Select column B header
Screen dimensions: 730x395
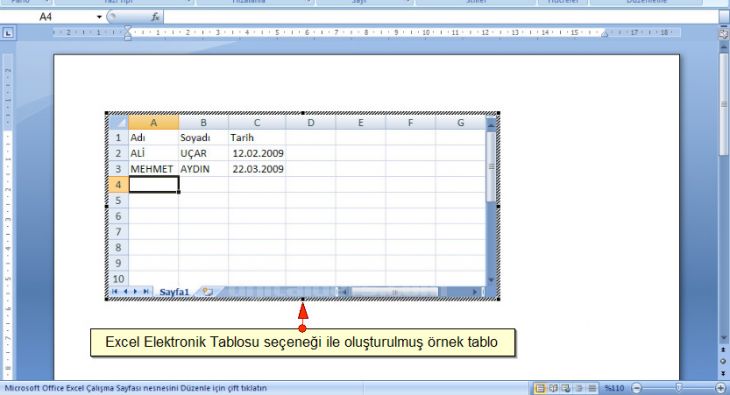coord(203,123)
